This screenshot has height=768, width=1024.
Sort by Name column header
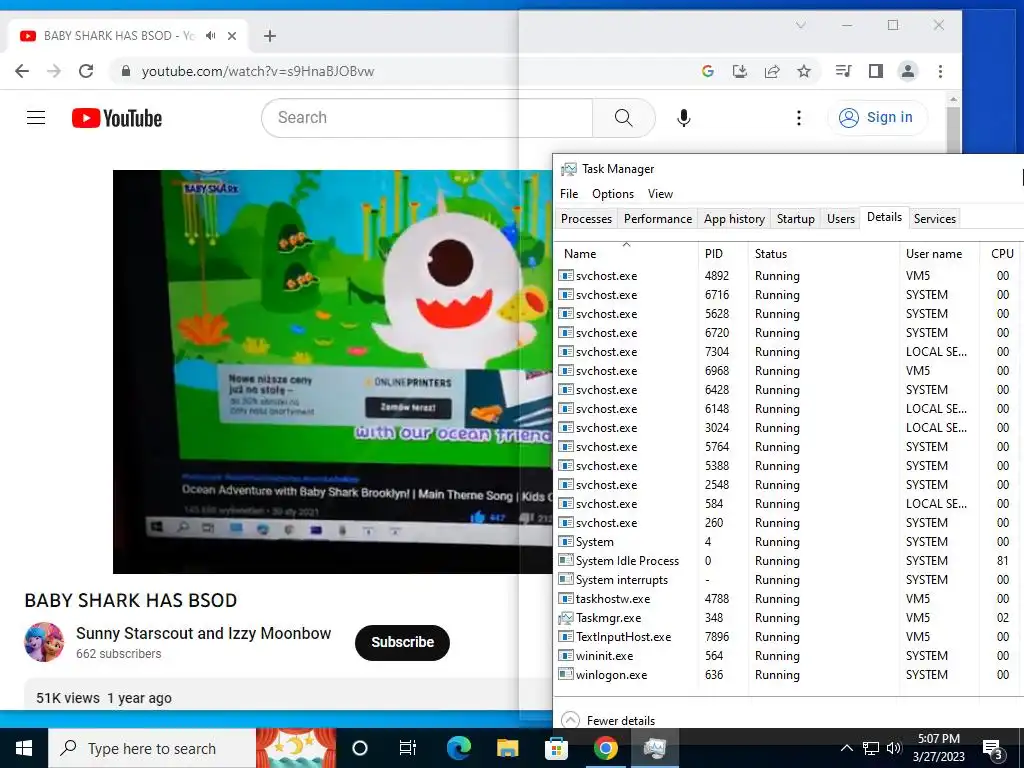[x=626, y=253]
